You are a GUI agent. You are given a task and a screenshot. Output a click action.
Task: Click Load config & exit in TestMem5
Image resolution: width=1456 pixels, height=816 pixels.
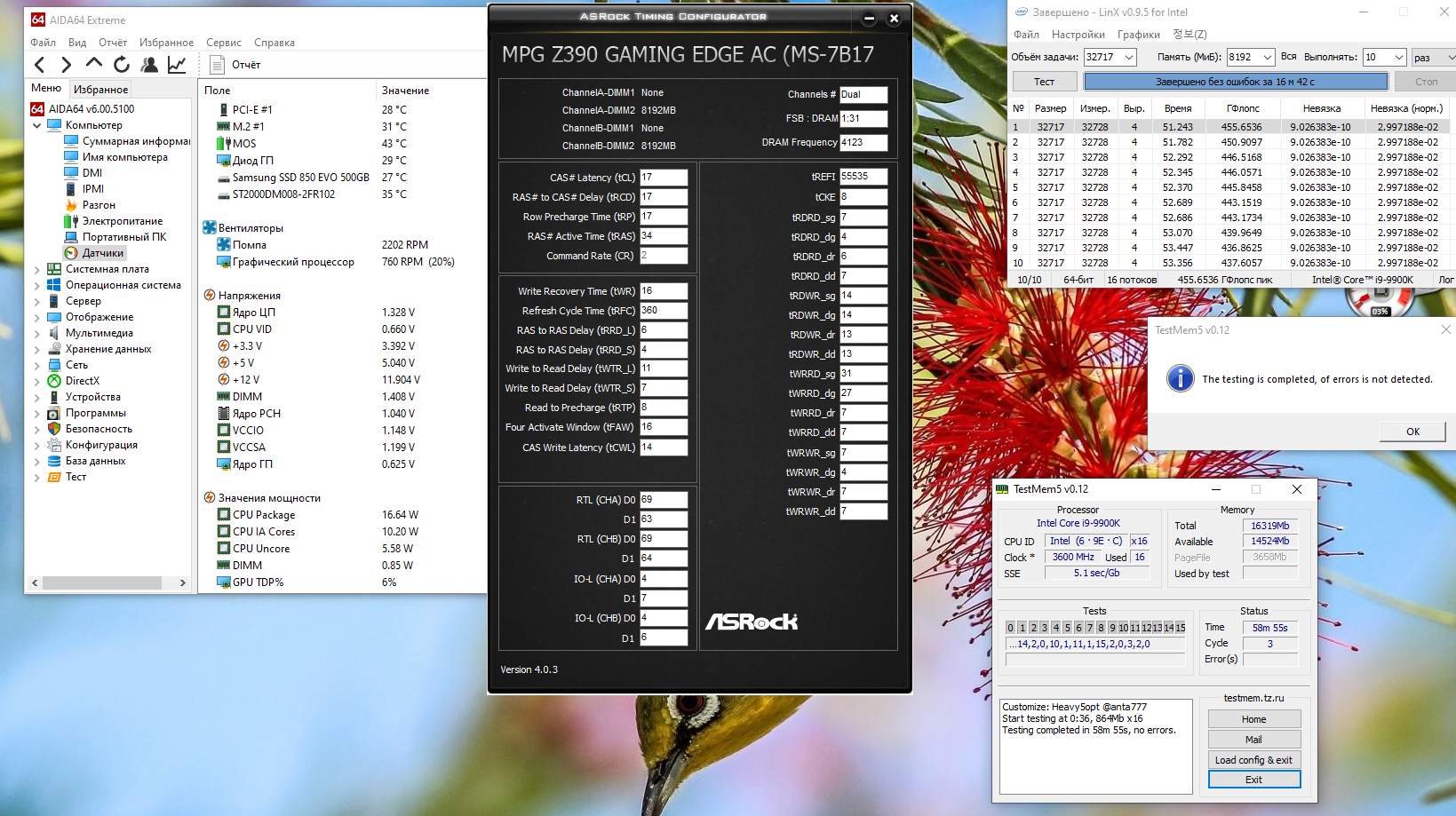(1254, 760)
